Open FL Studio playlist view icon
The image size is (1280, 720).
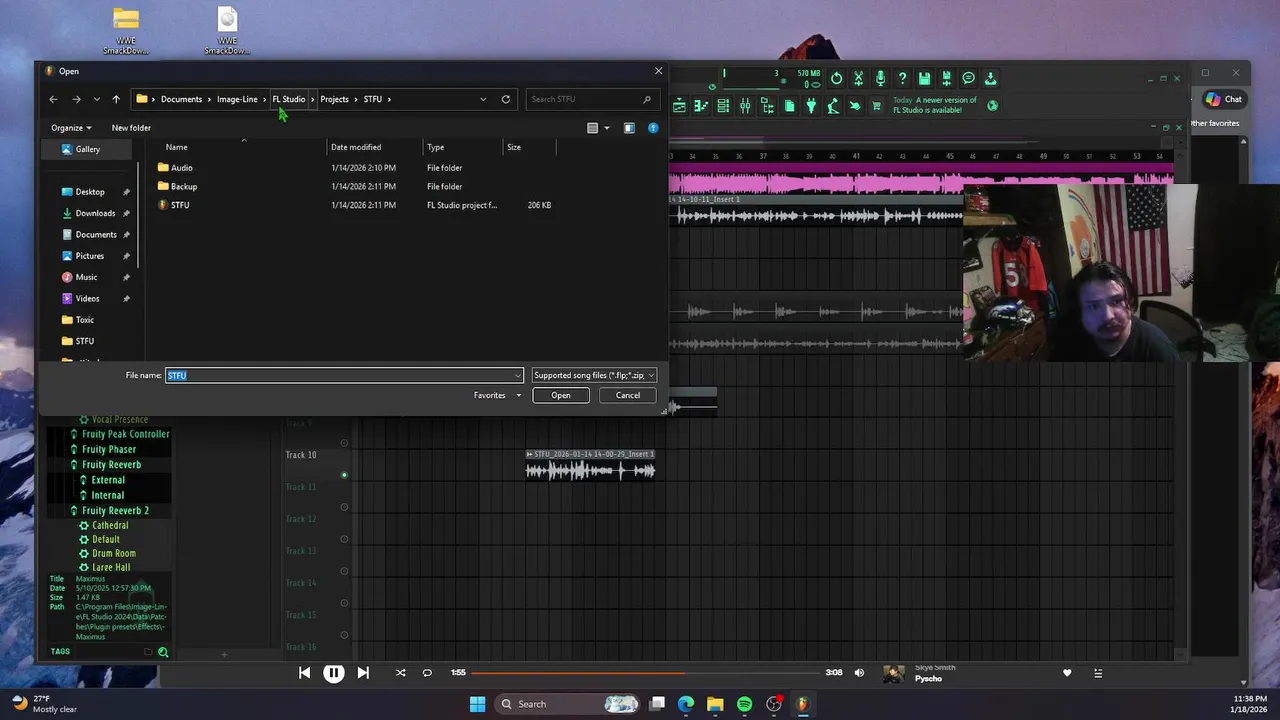[679, 105]
